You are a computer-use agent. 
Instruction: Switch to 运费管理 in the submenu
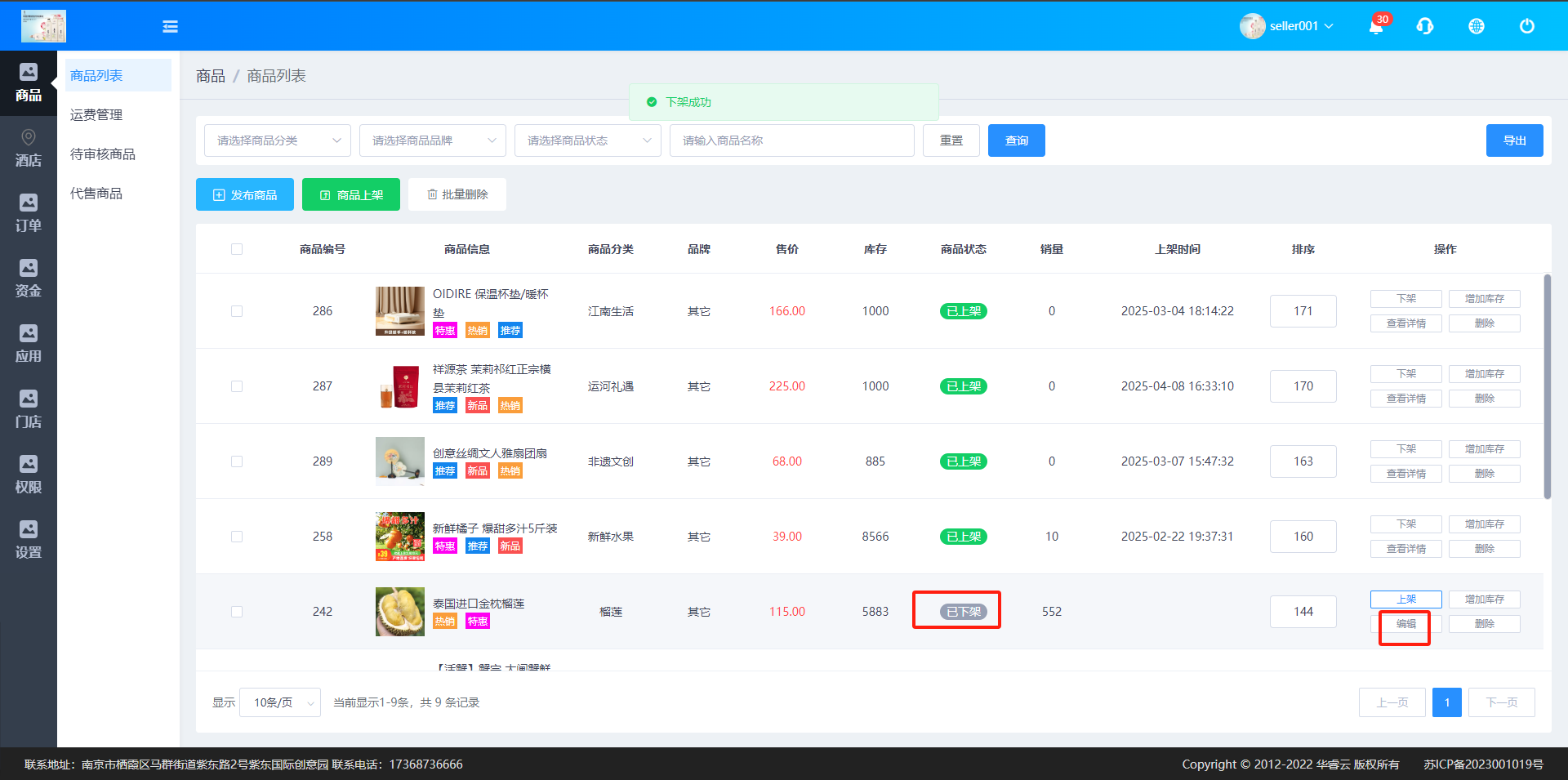click(x=96, y=115)
